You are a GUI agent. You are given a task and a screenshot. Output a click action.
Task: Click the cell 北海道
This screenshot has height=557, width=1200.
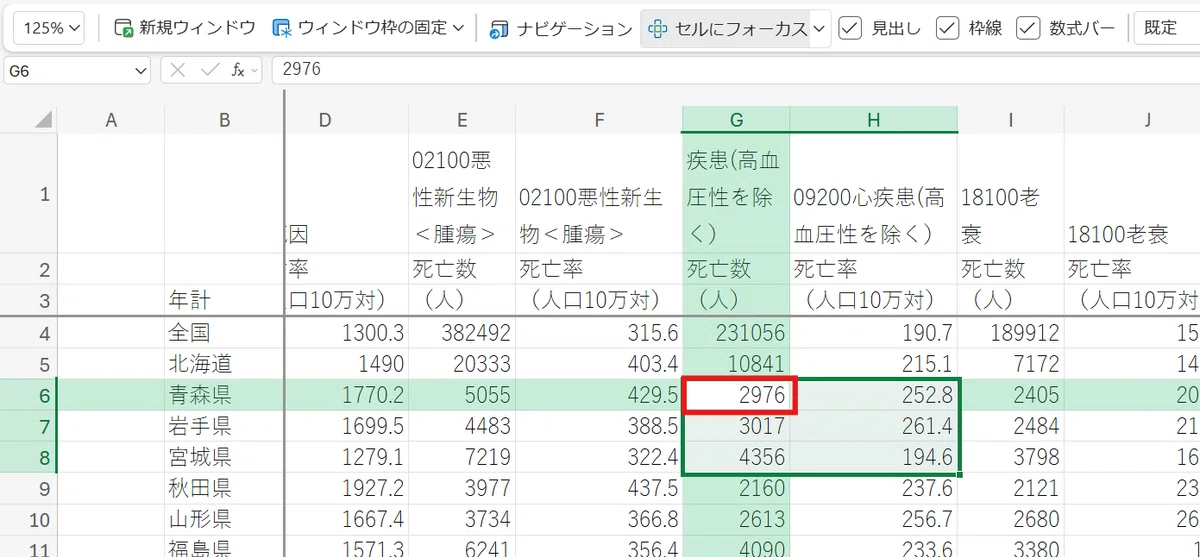click(224, 363)
